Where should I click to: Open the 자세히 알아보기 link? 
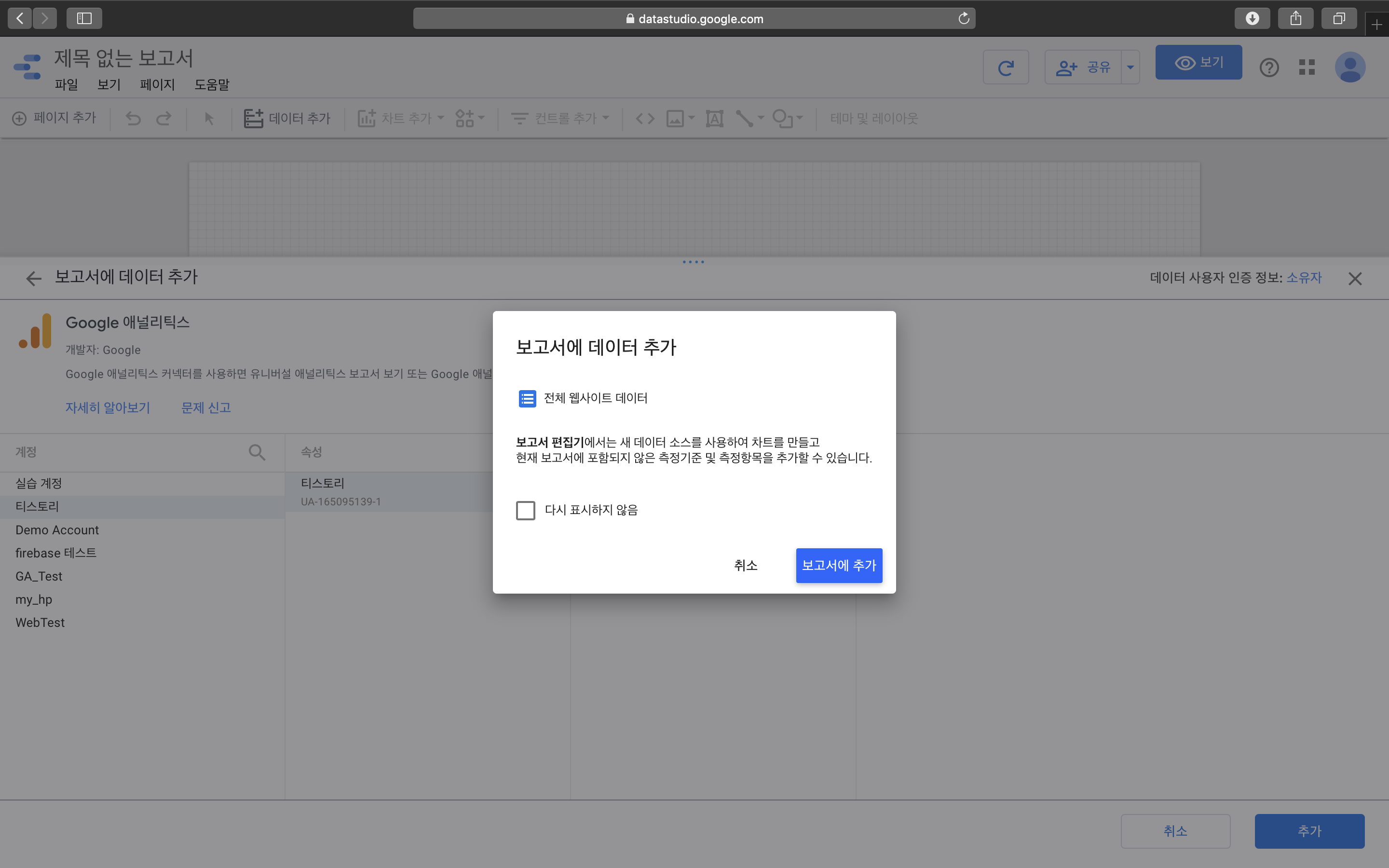[108, 407]
